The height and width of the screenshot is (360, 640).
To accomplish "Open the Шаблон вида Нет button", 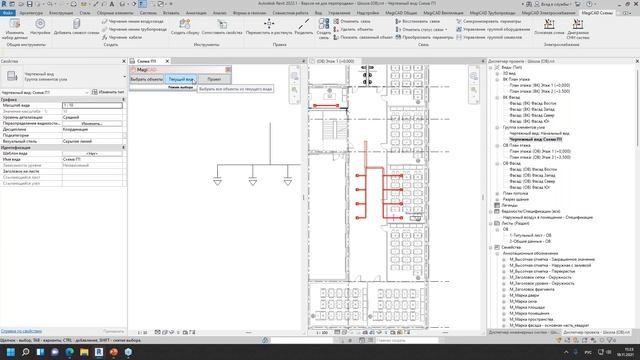I will coord(92,153).
